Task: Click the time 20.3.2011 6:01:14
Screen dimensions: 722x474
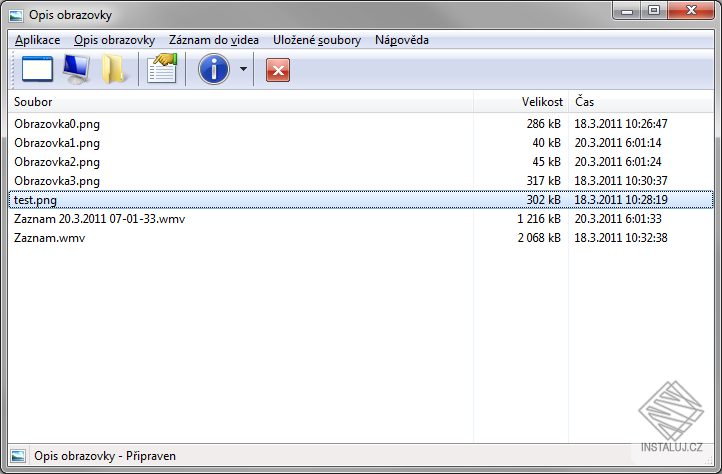Action: tap(618, 143)
